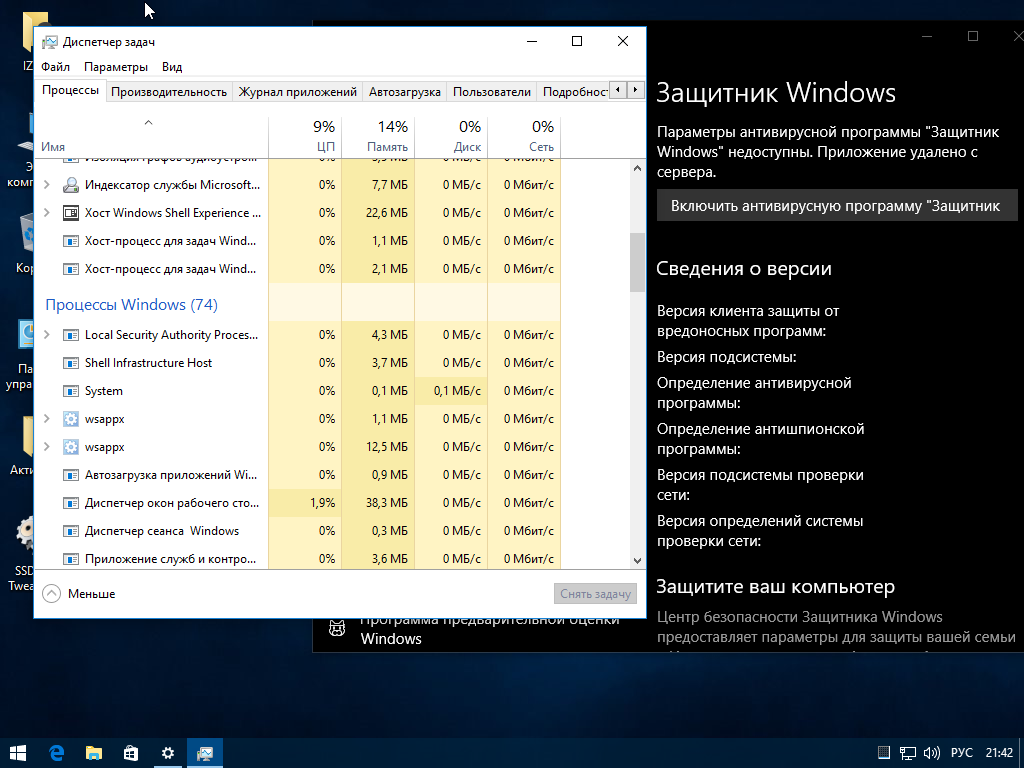
Task: Open the Windows Start menu
Action: point(18,753)
